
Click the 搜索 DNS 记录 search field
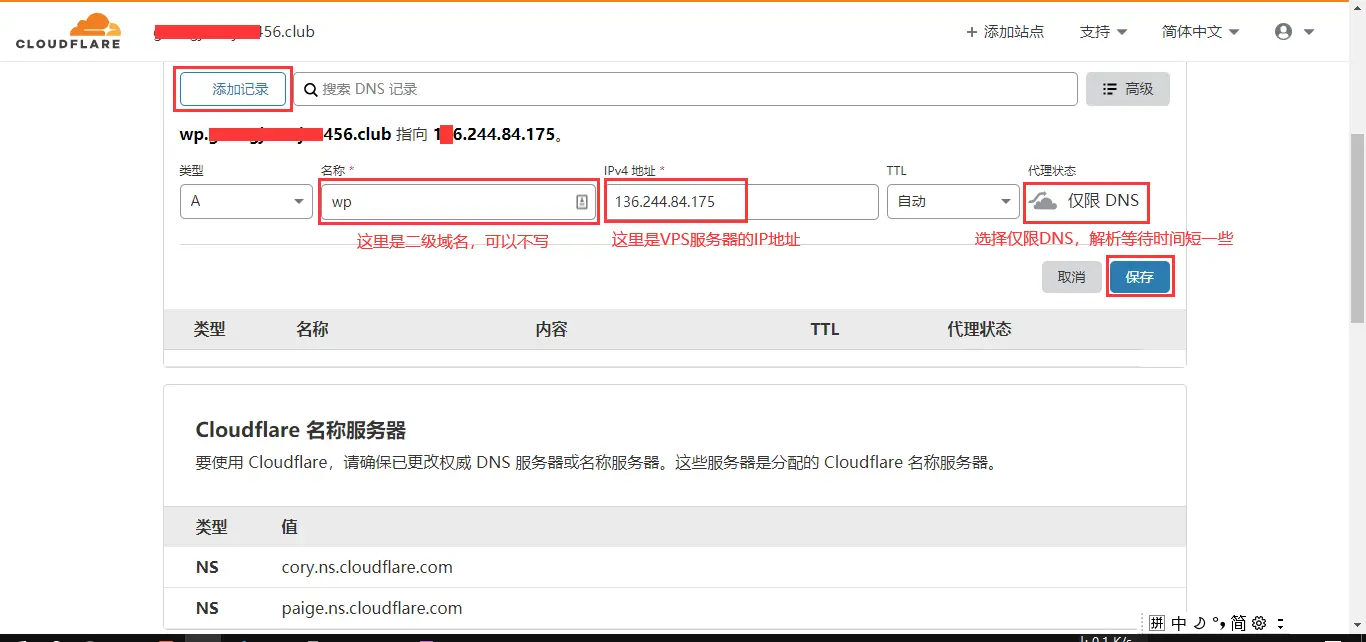pyautogui.click(x=685, y=89)
